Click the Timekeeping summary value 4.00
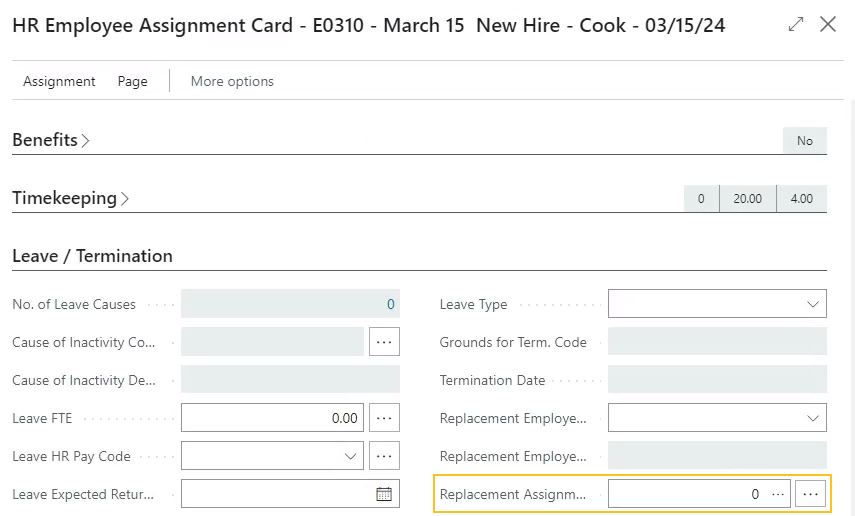The height and width of the screenshot is (516, 855). click(802, 199)
